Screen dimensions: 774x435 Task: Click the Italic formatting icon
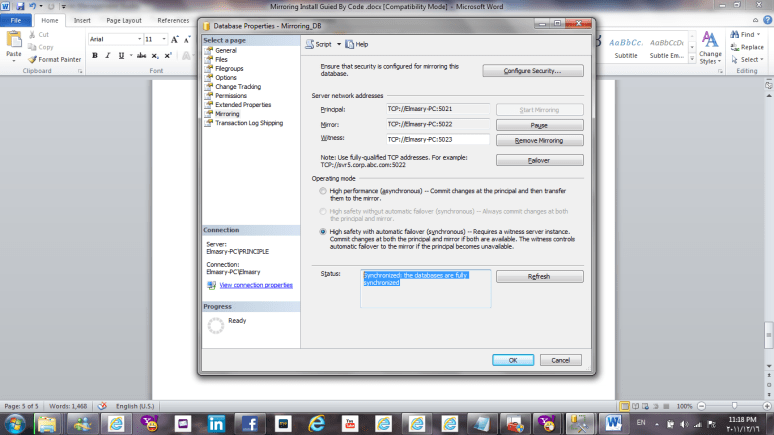pyautogui.click(x=107, y=56)
